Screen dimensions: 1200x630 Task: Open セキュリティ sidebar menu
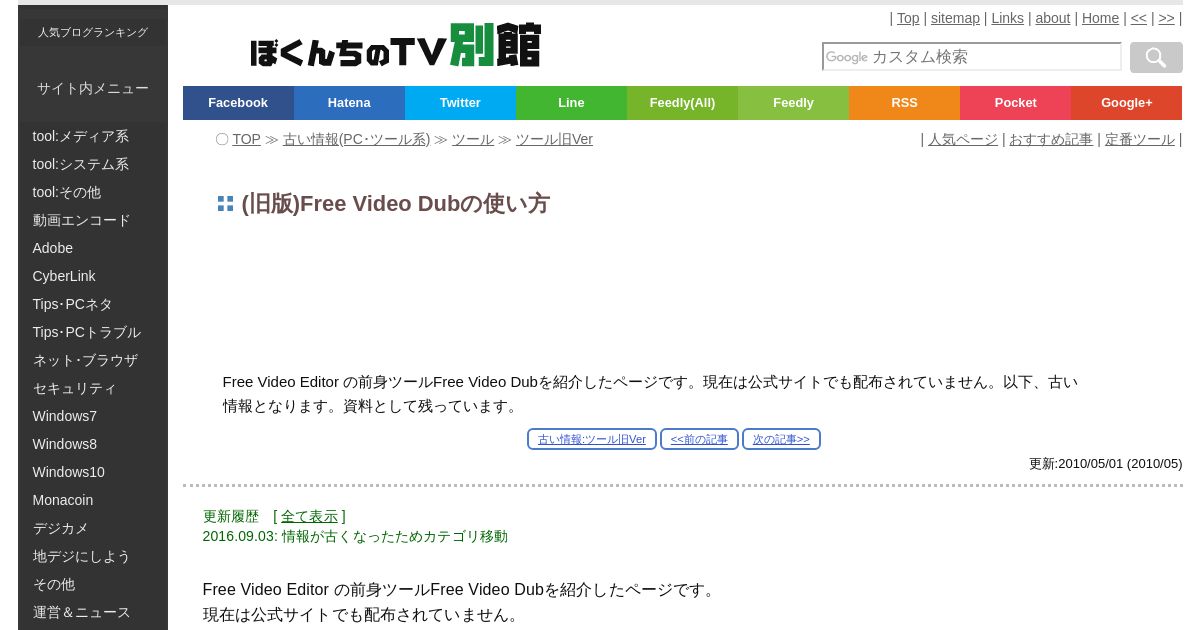coord(93,388)
